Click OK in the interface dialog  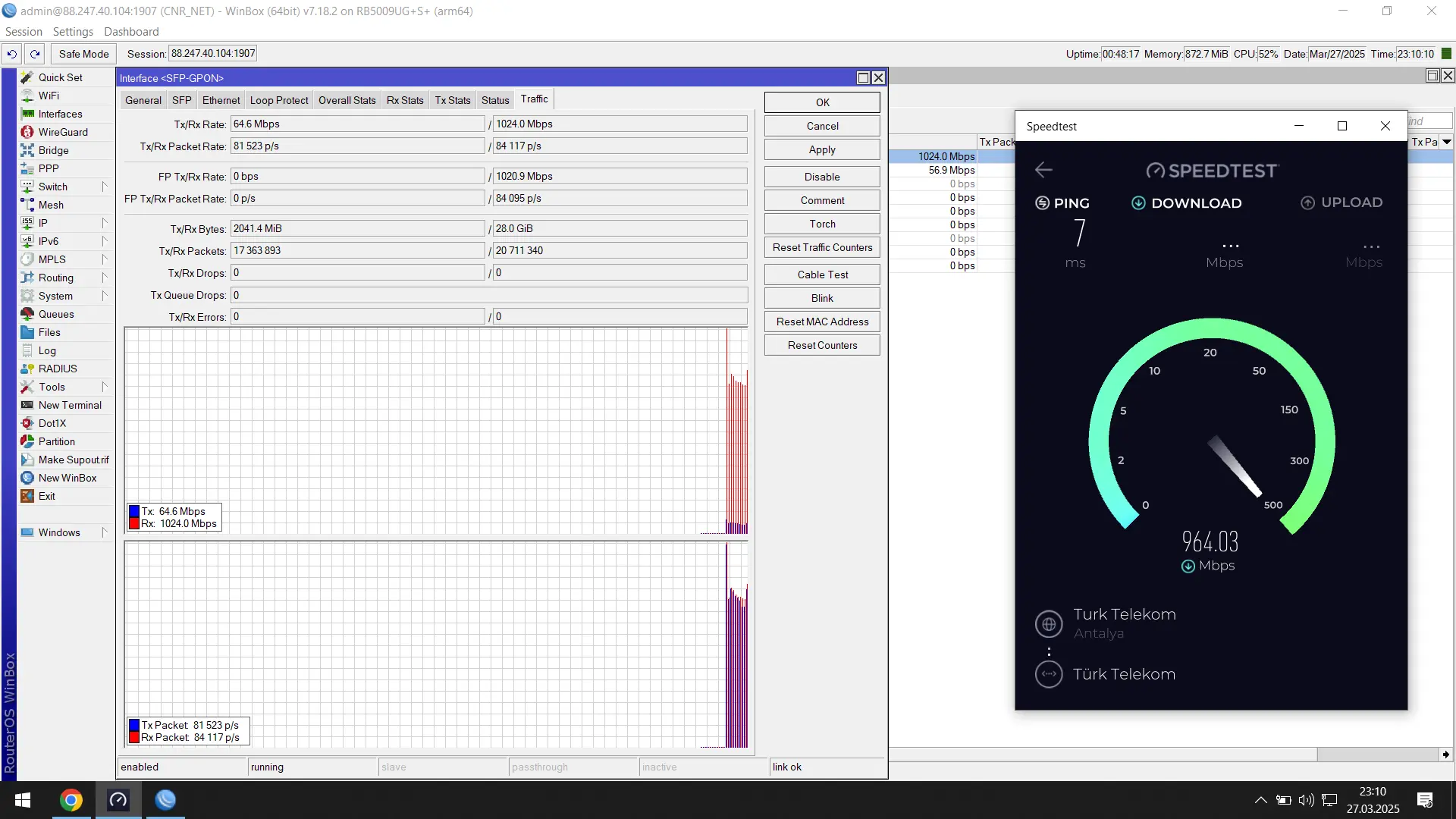(x=822, y=102)
